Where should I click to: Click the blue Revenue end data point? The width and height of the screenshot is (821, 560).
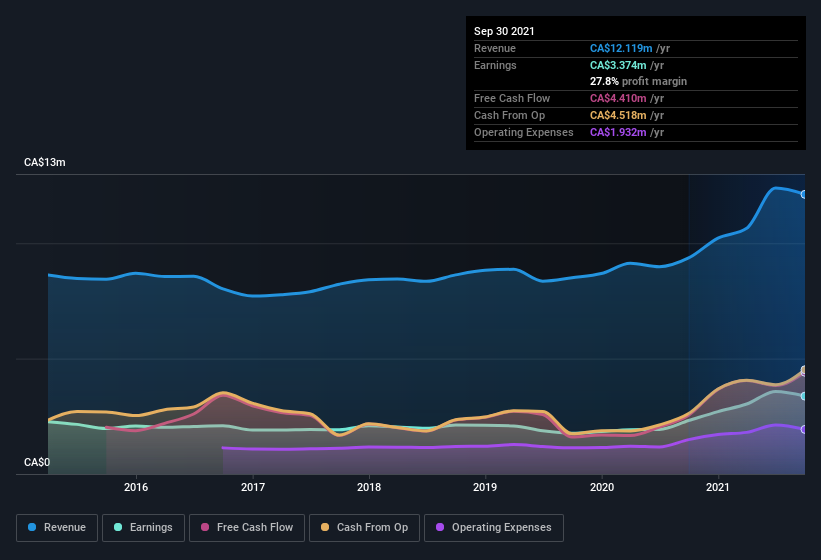[x=804, y=194]
